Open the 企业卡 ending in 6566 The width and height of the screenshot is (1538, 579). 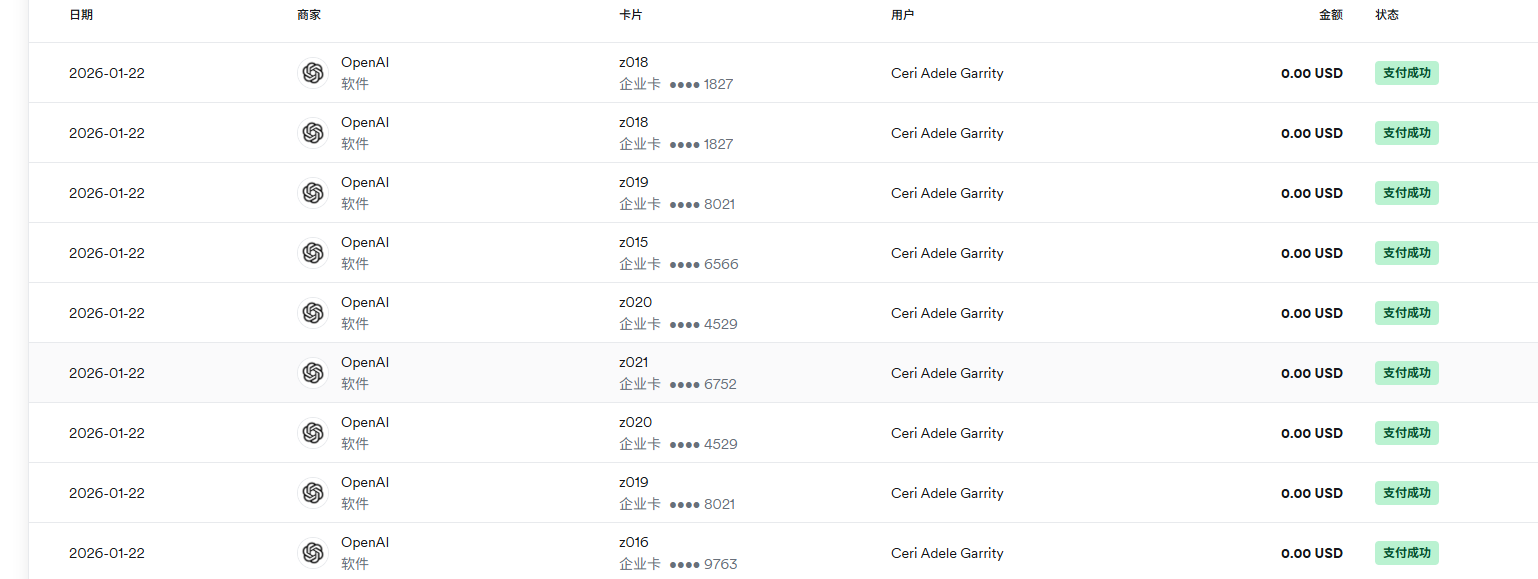coord(678,264)
